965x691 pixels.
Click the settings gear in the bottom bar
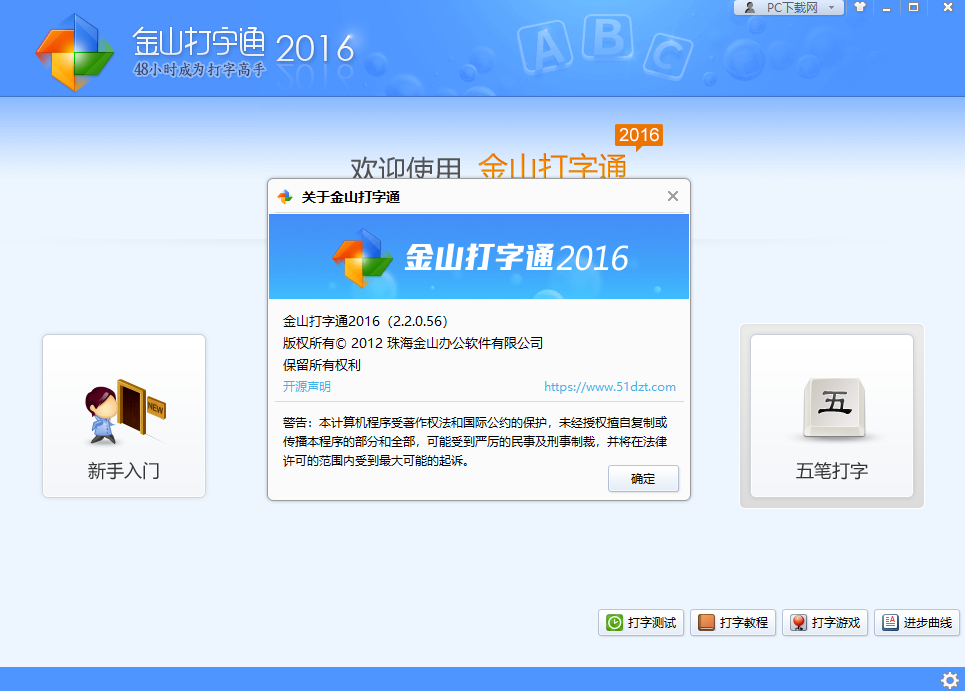949,680
